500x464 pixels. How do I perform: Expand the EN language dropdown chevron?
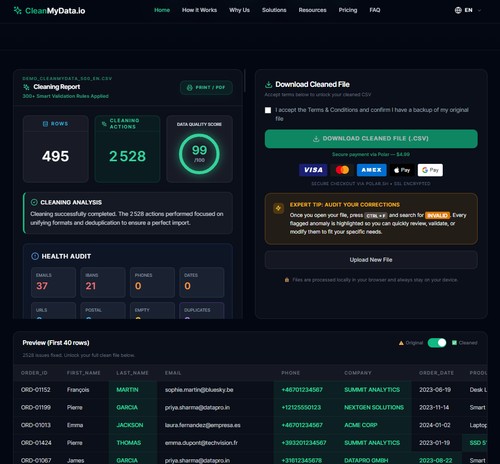coord(479,10)
